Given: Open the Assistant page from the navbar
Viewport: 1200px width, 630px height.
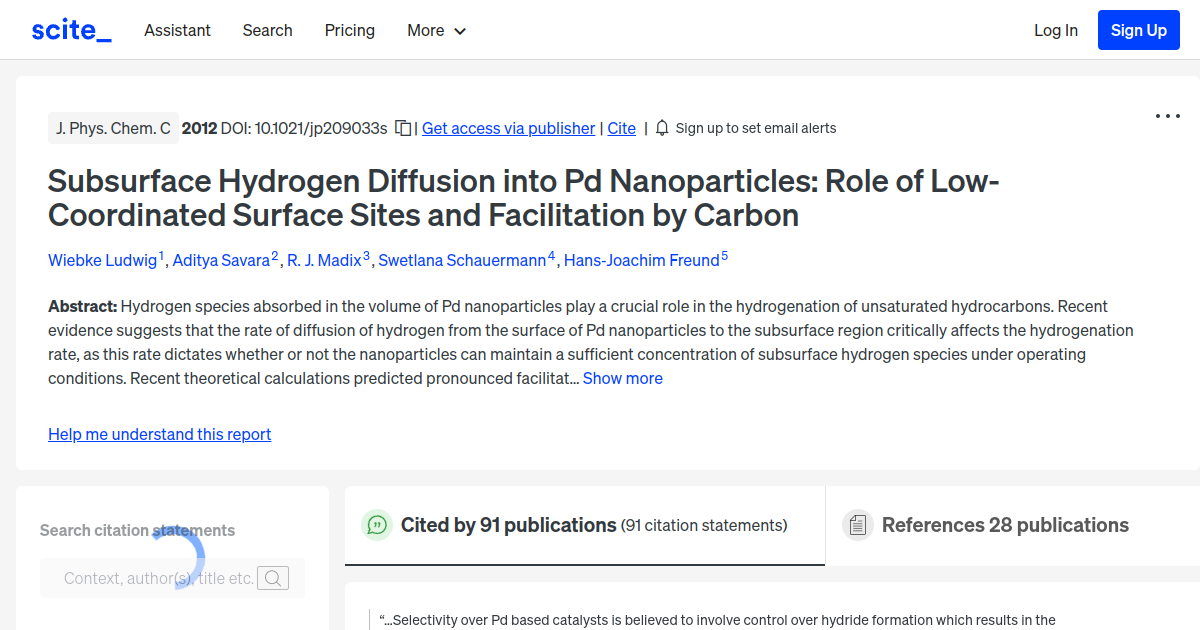Looking at the screenshot, I should point(177,31).
